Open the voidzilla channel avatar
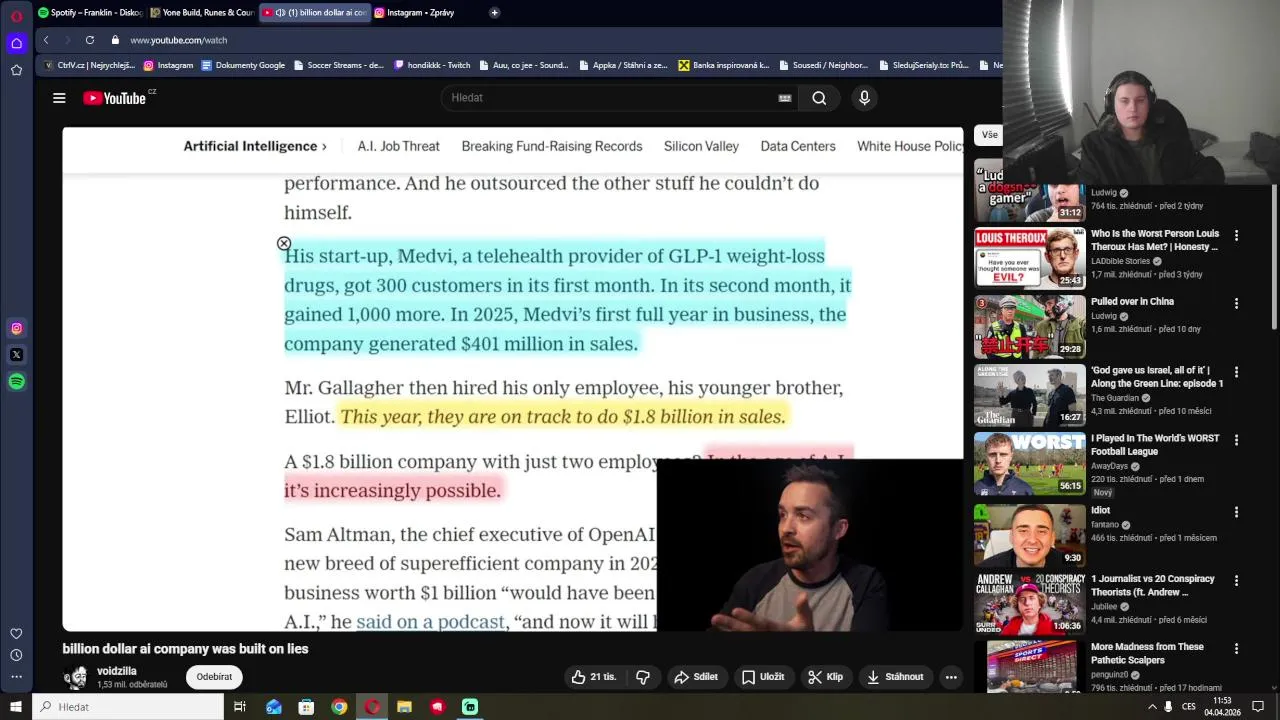The height and width of the screenshot is (720, 1280). coord(76,677)
